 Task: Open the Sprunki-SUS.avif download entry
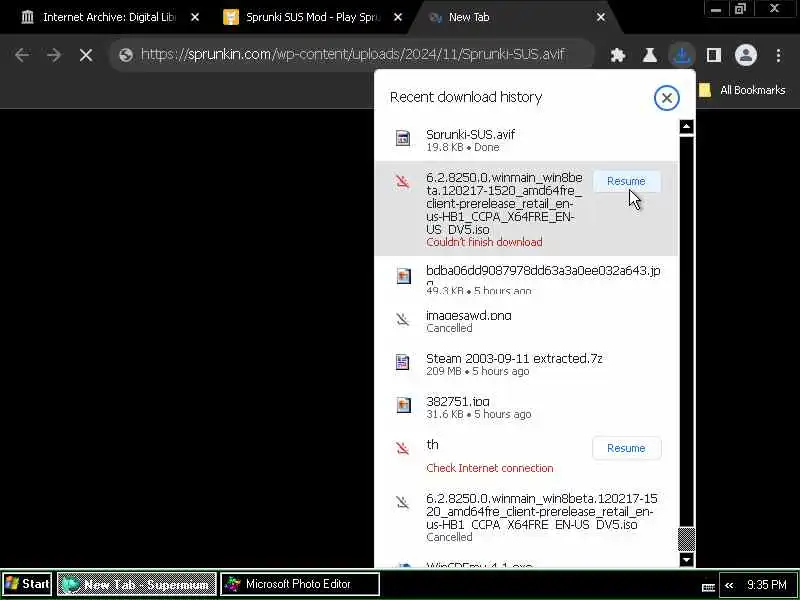[x=526, y=140]
